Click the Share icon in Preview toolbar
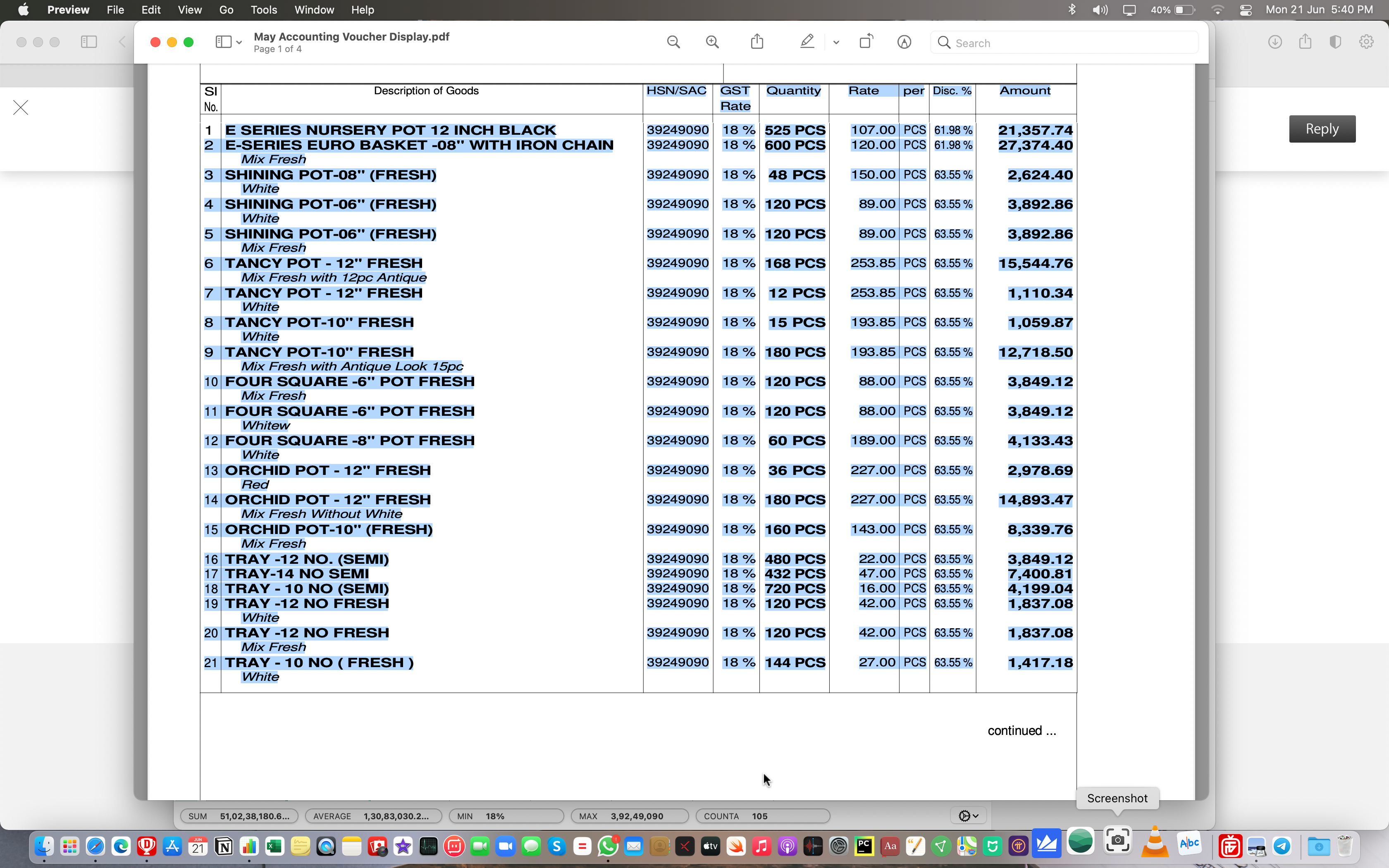1389x868 pixels. tap(757, 42)
